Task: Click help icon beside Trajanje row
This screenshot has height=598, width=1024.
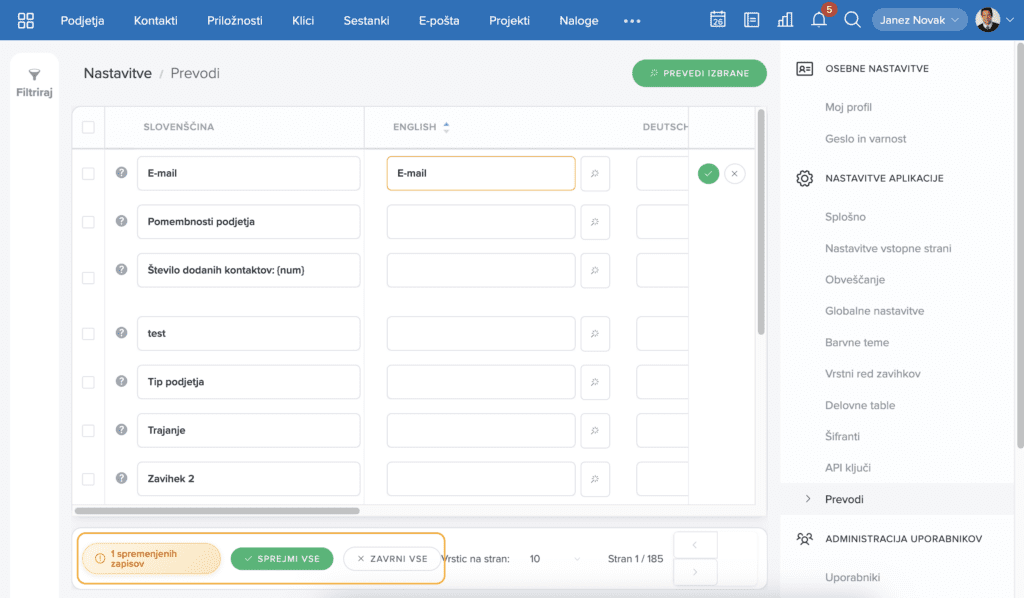Action: (x=122, y=429)
